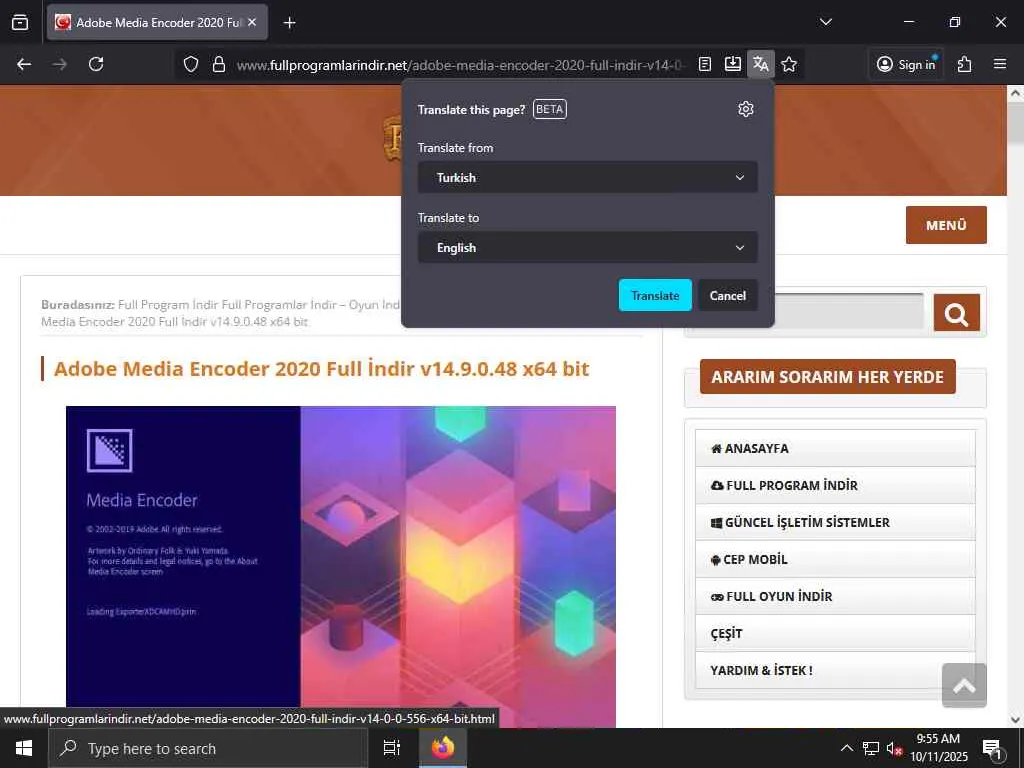Click the Translate button
The width and height of the screenshot is (1024, 768).
655,295
